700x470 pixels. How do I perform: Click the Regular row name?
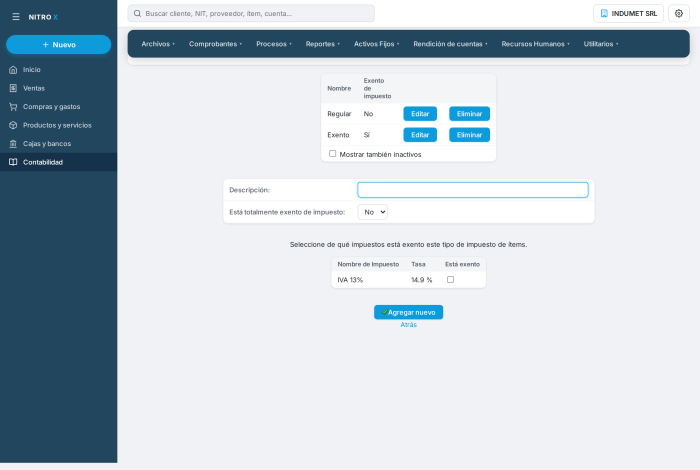(339, 114)
